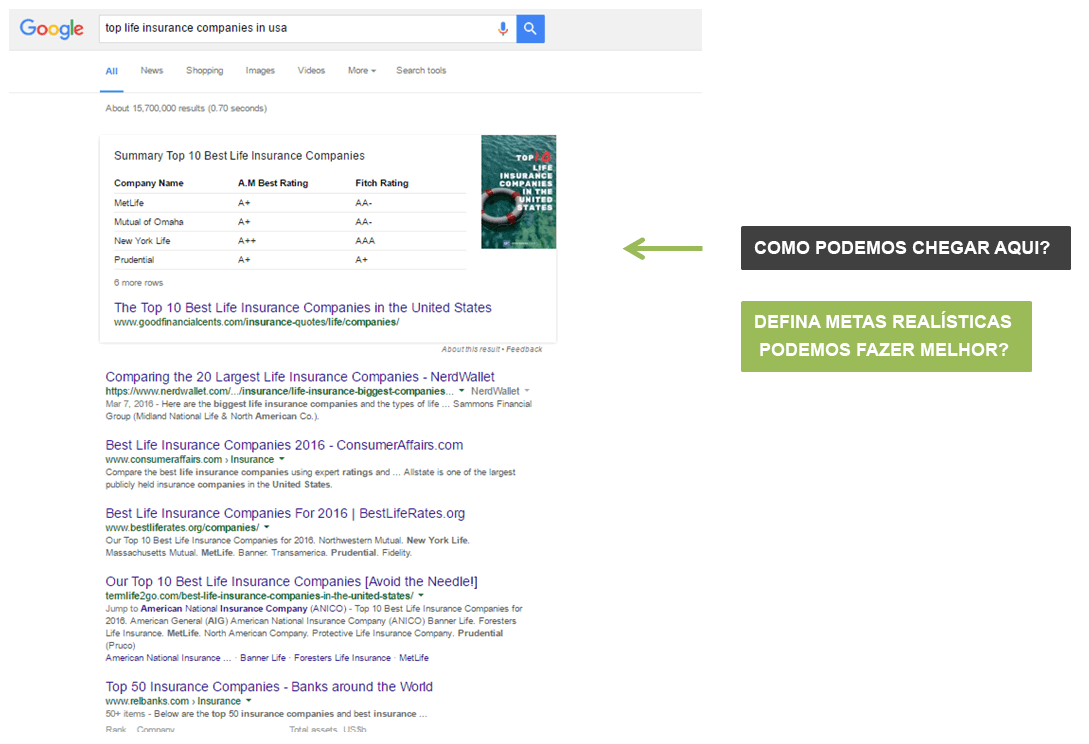This screenshot has height=744, width=1089.
Task: Click the Fitch Rating column header
Action: [382, 183]
